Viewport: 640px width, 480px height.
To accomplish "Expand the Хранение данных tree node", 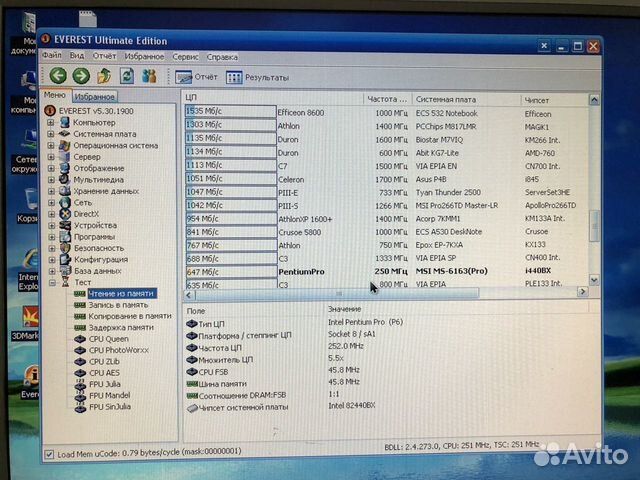I will click(x=51, y=191).
